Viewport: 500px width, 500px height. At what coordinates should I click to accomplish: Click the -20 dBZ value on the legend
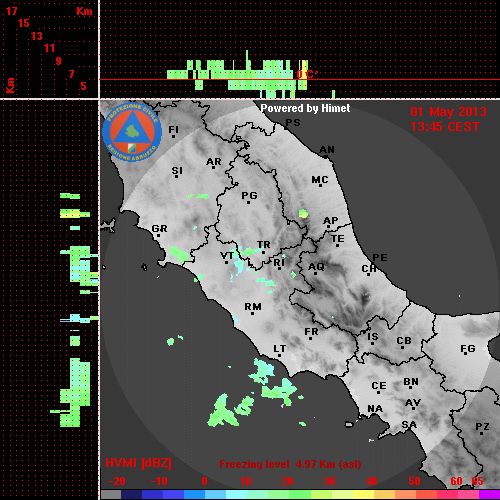[x=117, y=481]
